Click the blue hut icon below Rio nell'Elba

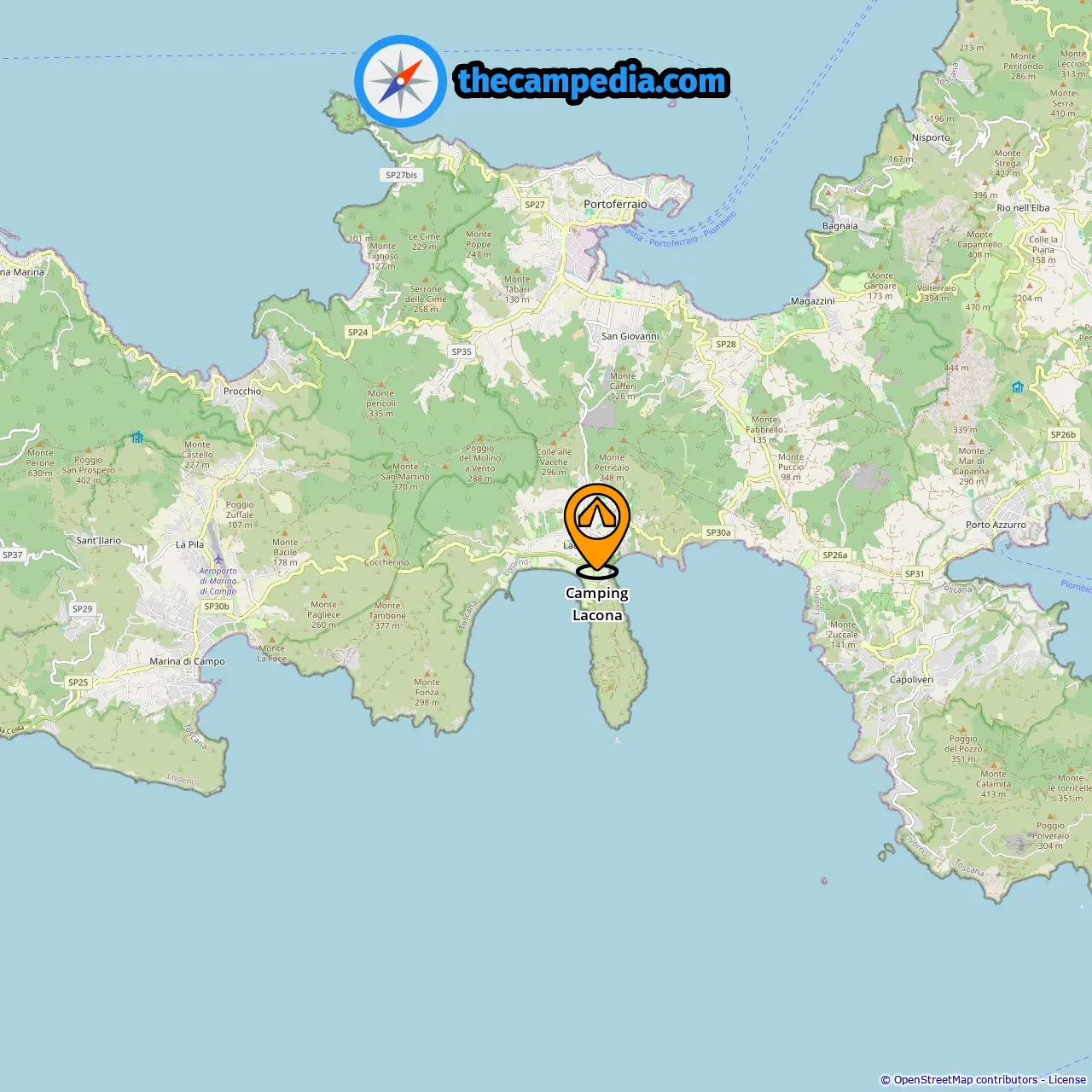coord(1017,387)
